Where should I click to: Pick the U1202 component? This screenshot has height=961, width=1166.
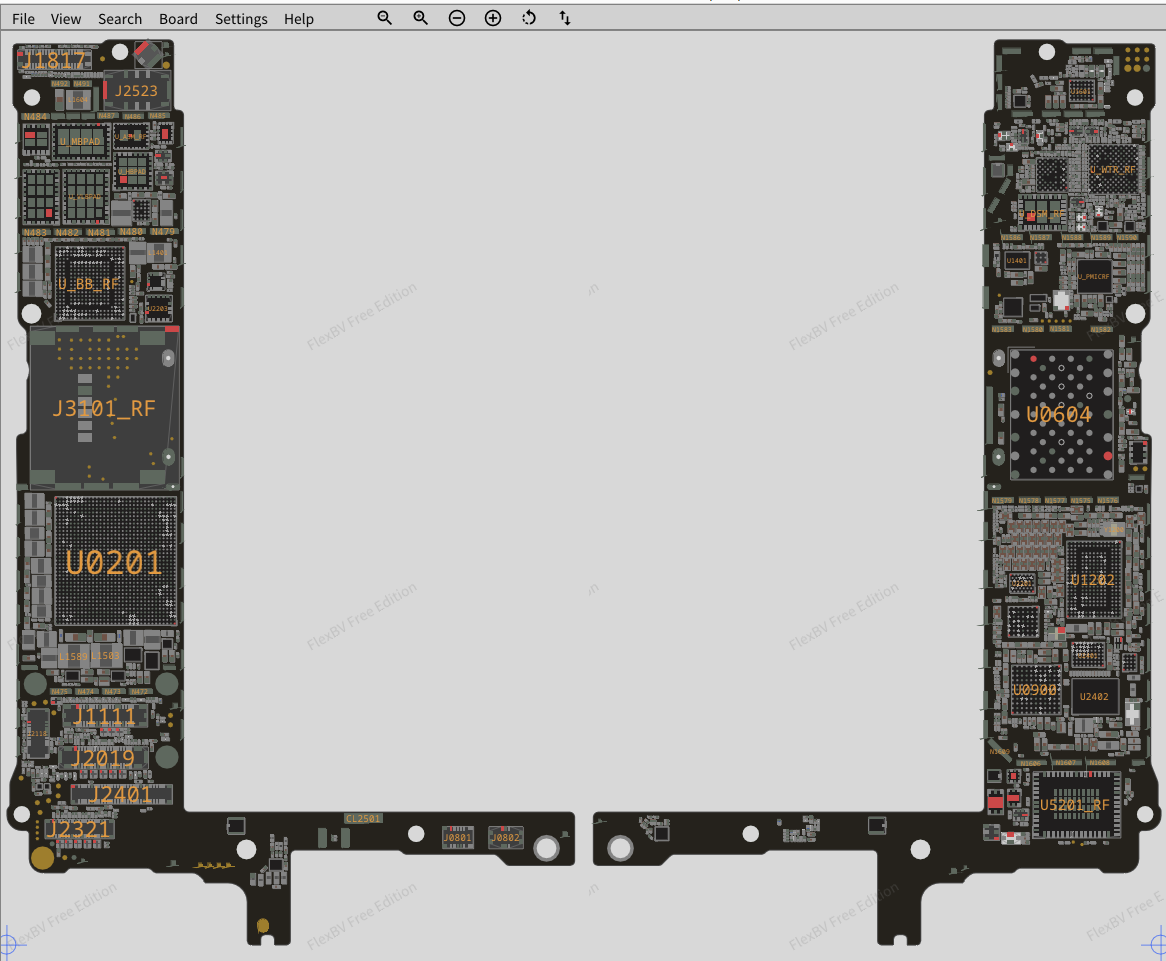(x=1092, y=580)
